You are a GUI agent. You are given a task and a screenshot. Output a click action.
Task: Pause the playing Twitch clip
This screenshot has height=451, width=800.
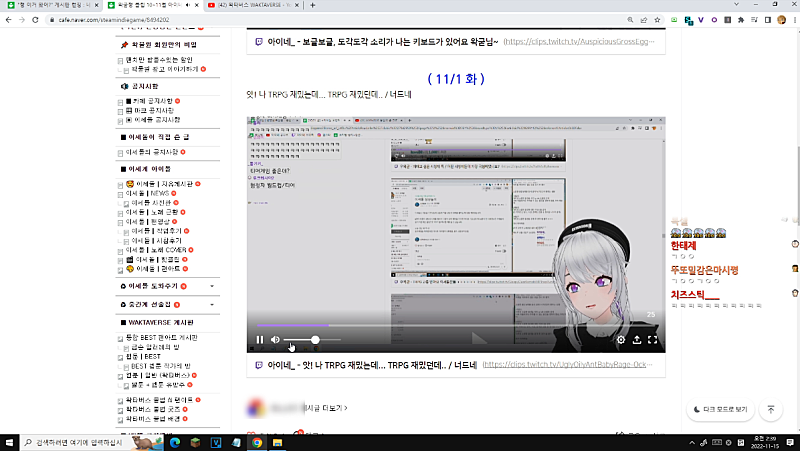pos(260,339)
